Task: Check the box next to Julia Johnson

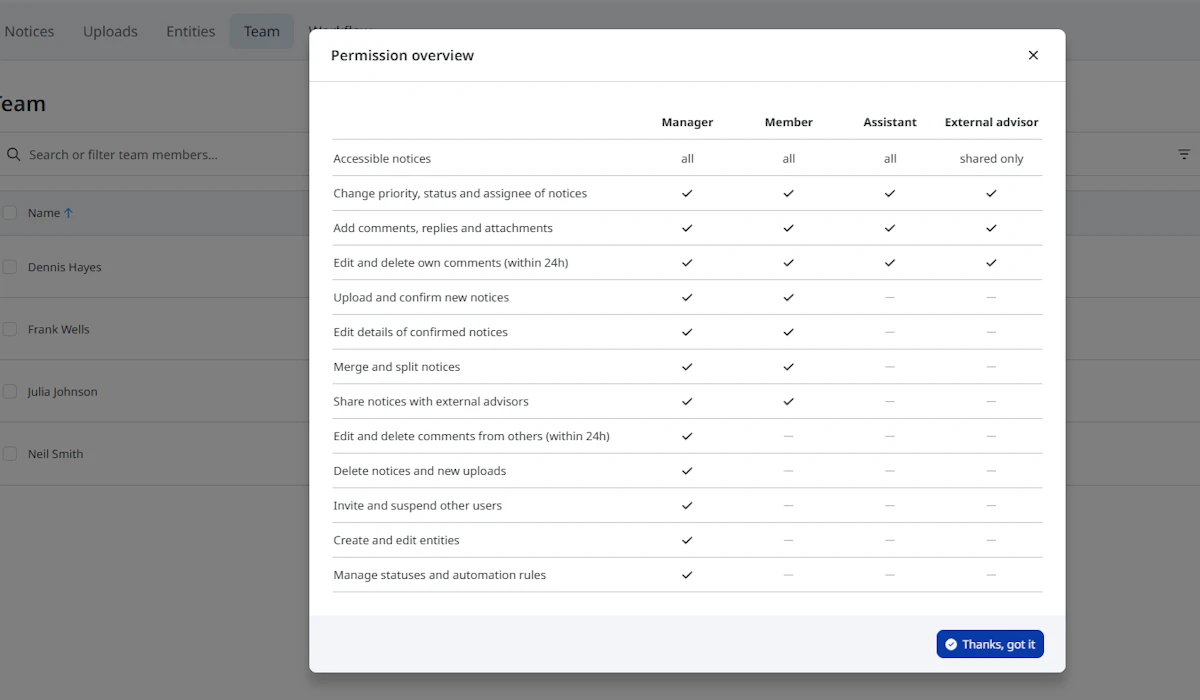Action: click(10, 392)
